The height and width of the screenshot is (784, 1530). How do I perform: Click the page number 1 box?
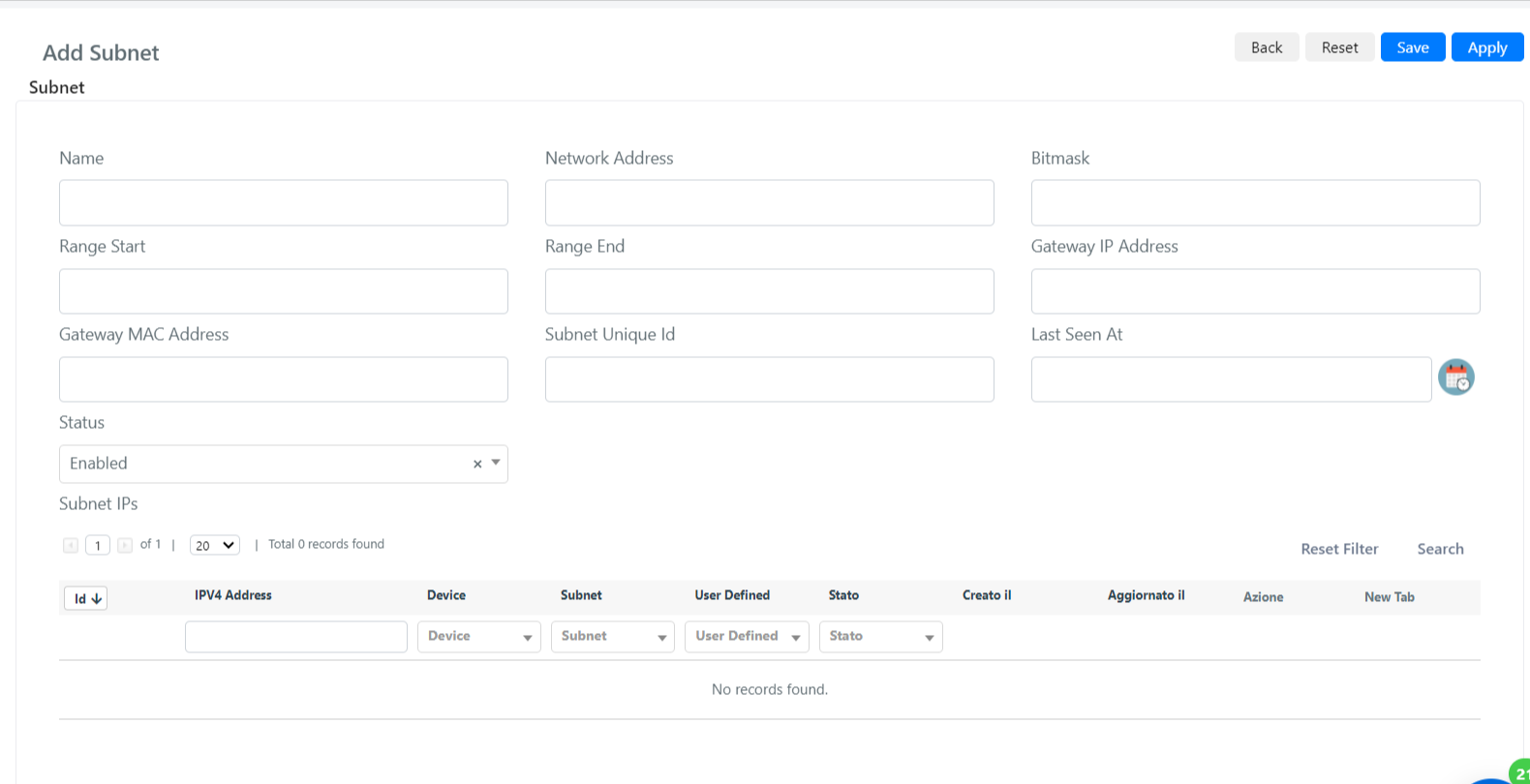click(x=98, y=545)
